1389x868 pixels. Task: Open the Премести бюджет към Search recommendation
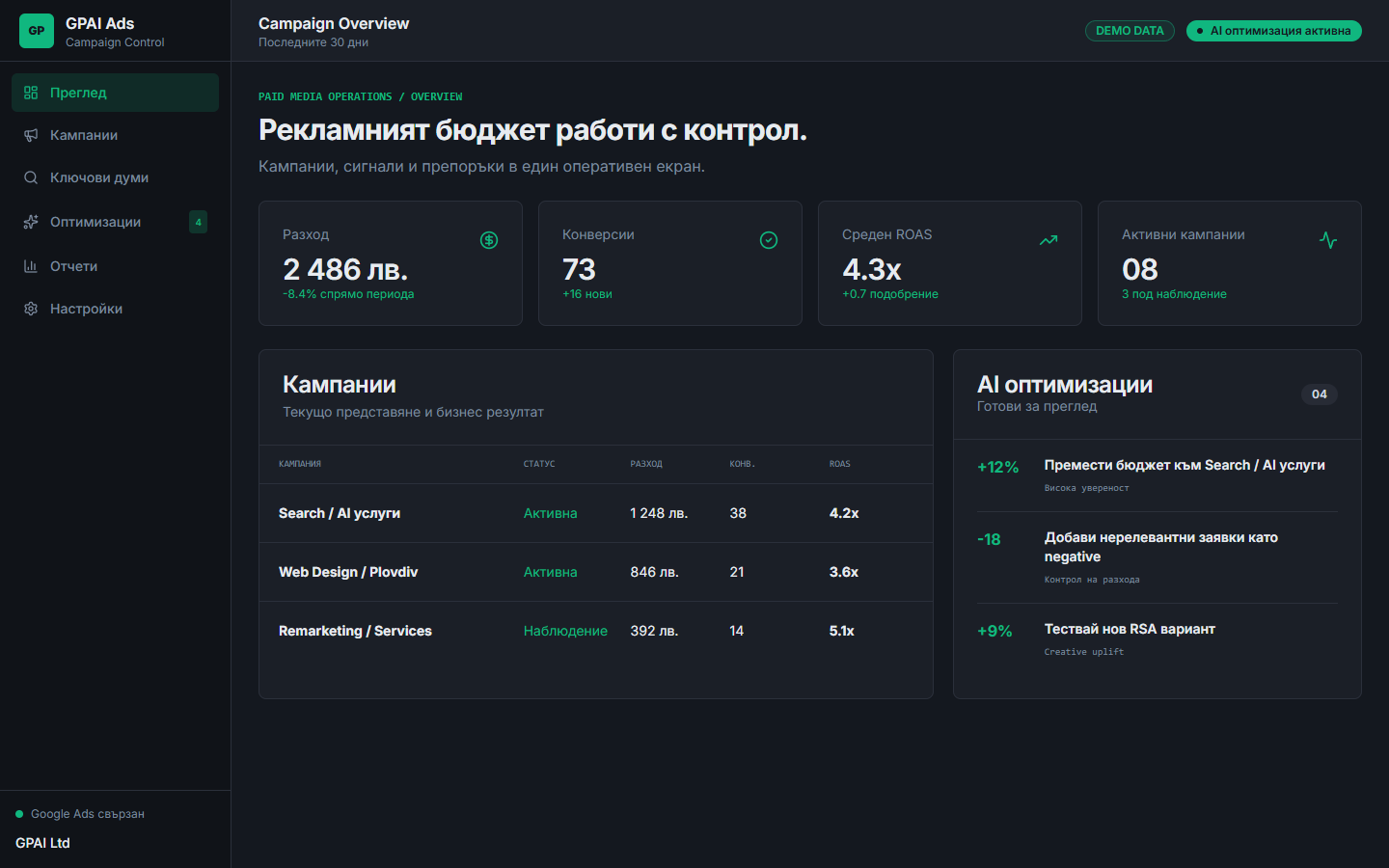pos(1157,475)
